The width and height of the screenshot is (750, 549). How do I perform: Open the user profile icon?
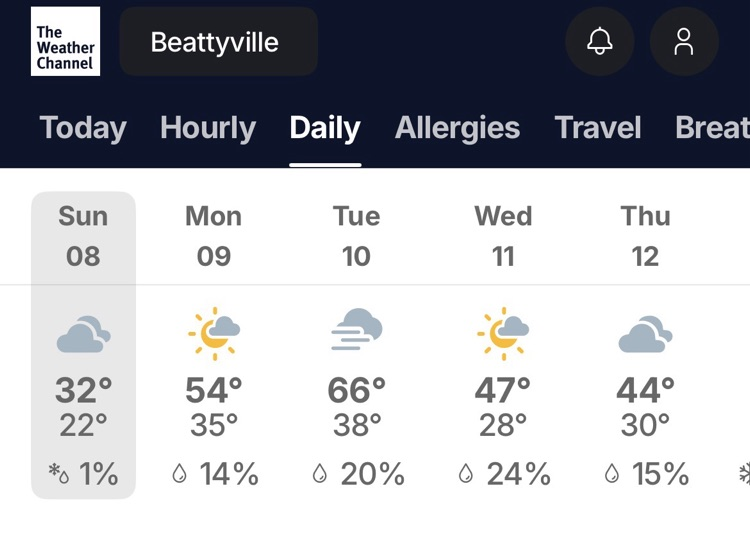pos(684,42)
